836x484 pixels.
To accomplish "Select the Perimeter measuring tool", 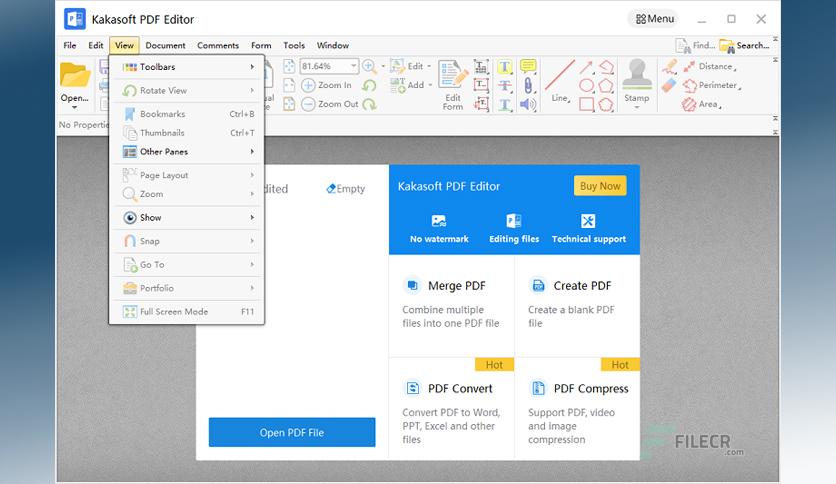I will point(711,85).
